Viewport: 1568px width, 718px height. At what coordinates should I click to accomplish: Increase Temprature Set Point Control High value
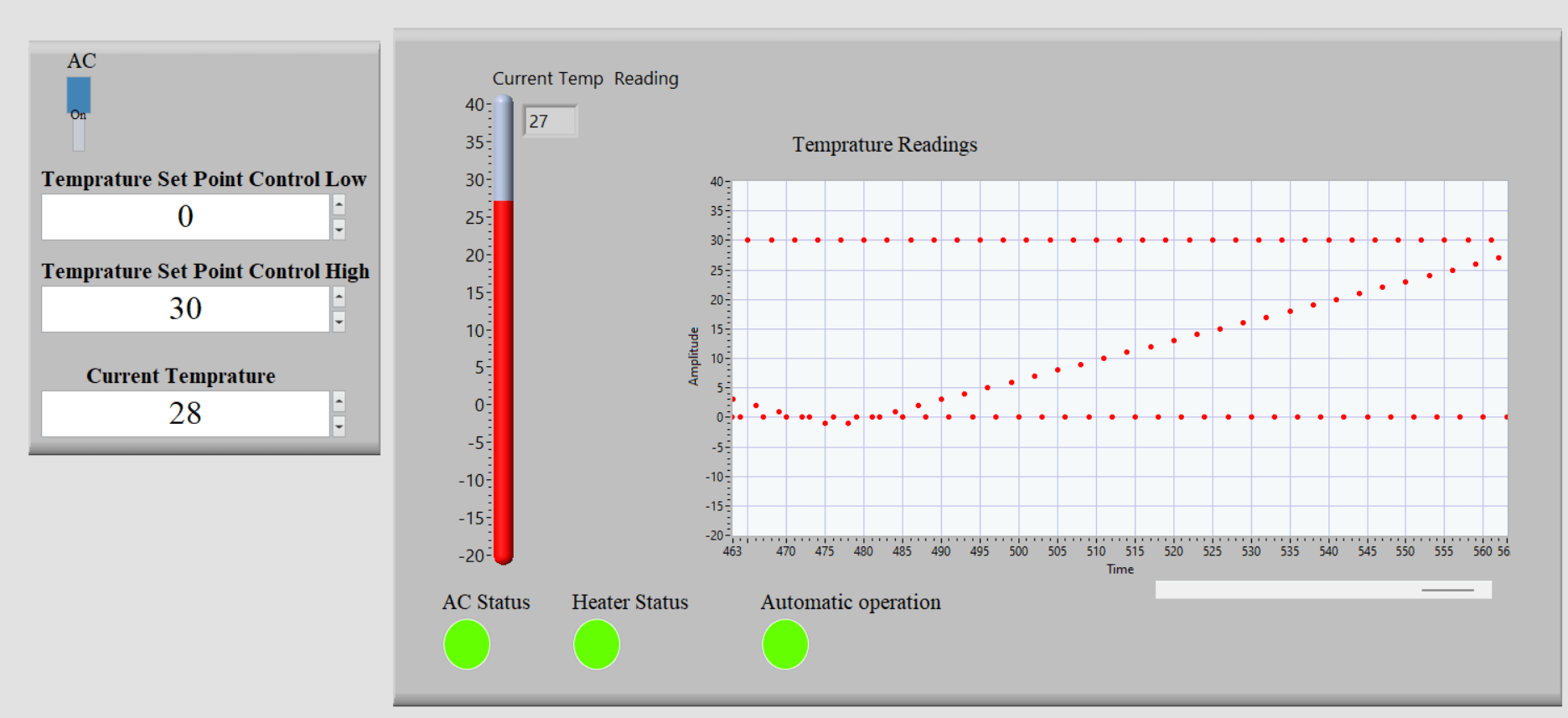tap(339, 297)
